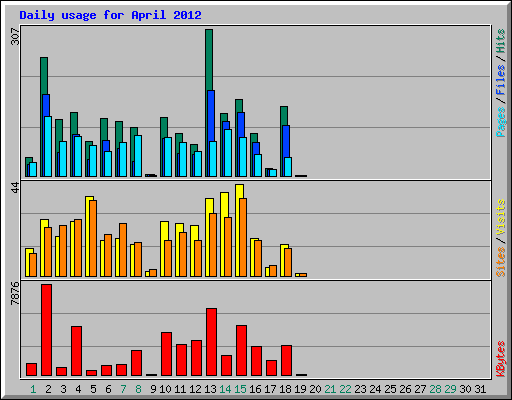
Task: Click the 'Visits' legend label
Action: [x=500, y=217]
